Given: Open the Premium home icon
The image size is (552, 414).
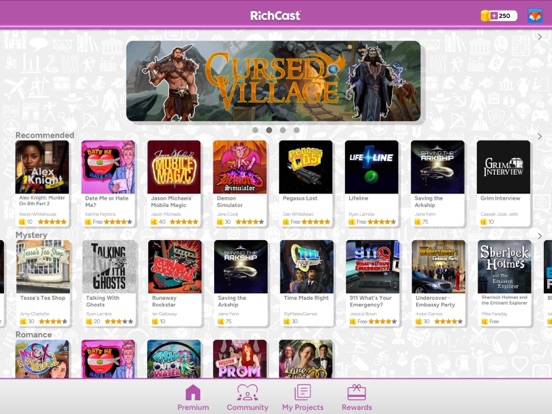Looking at the screenshot, I should [193, 392].
